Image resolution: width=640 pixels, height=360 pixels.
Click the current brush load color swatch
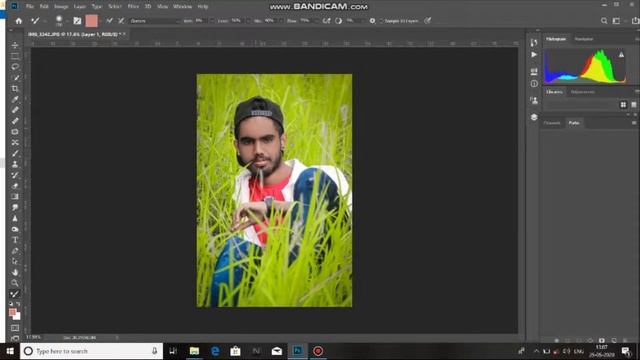pyautogui.click(x=91, y=21)
